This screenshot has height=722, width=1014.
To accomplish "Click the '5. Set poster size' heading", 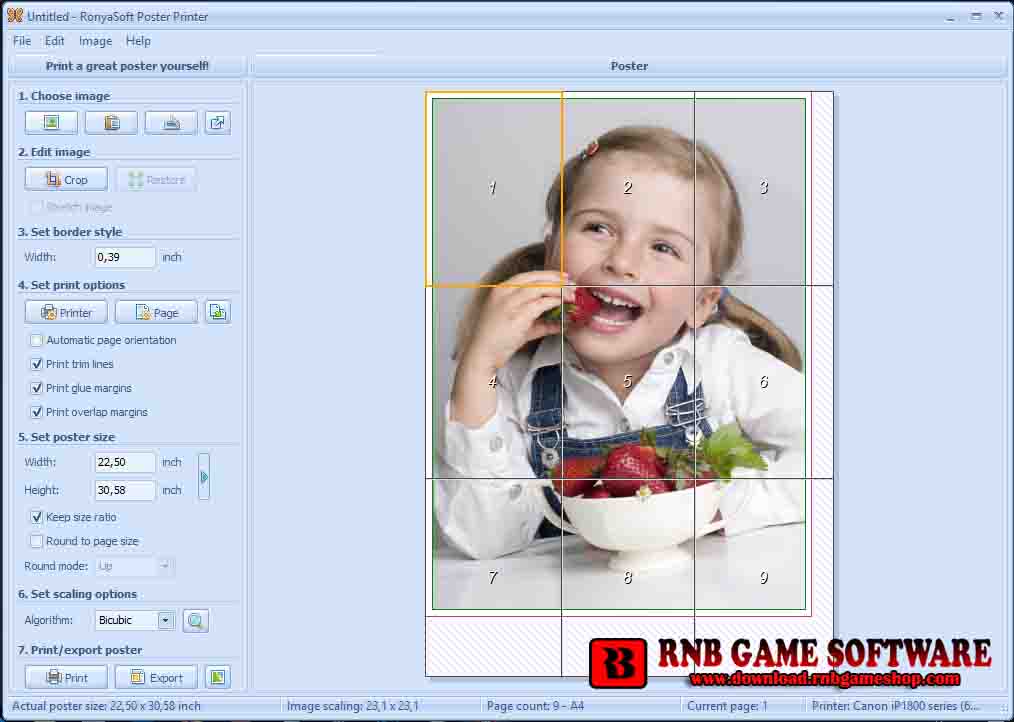I will (66, 437).
